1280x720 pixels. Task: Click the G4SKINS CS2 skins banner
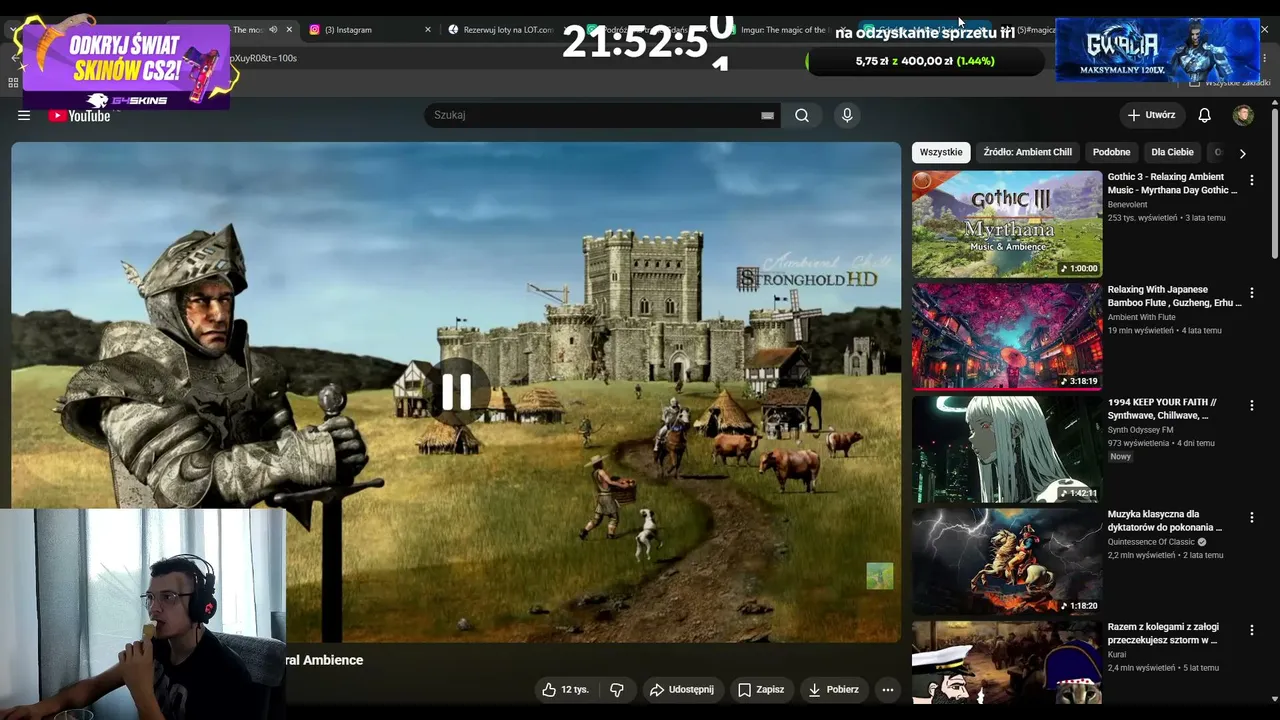pos(125,65)
